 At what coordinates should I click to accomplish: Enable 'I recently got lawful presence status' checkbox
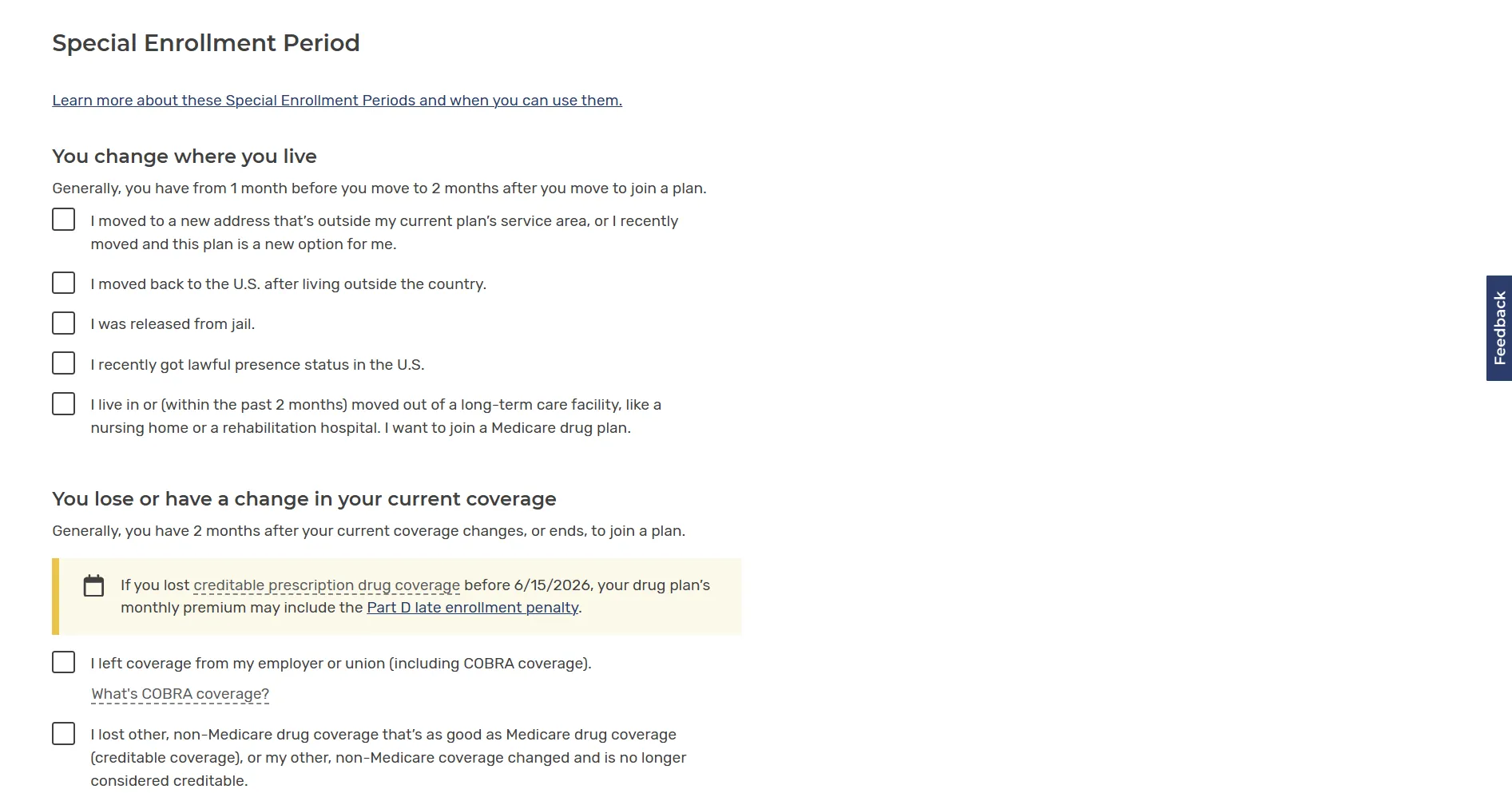tap(64, 363)
